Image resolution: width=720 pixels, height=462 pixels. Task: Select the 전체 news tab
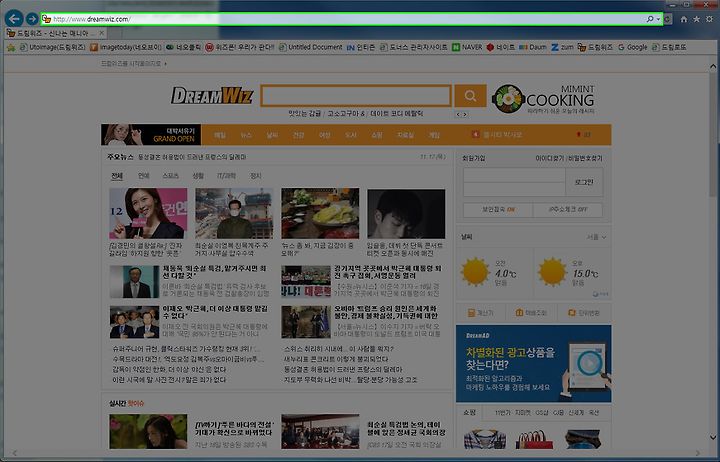click(x=117, y=176)
